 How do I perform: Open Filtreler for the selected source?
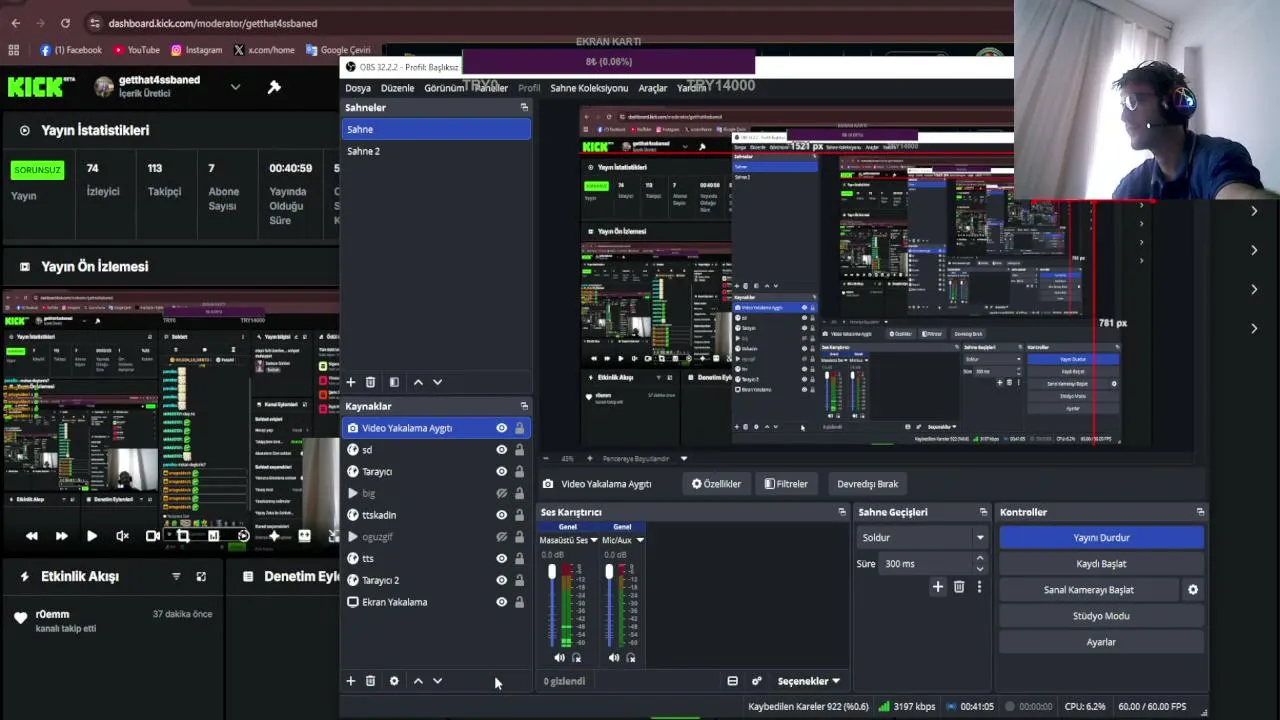(x=786, y=484)
